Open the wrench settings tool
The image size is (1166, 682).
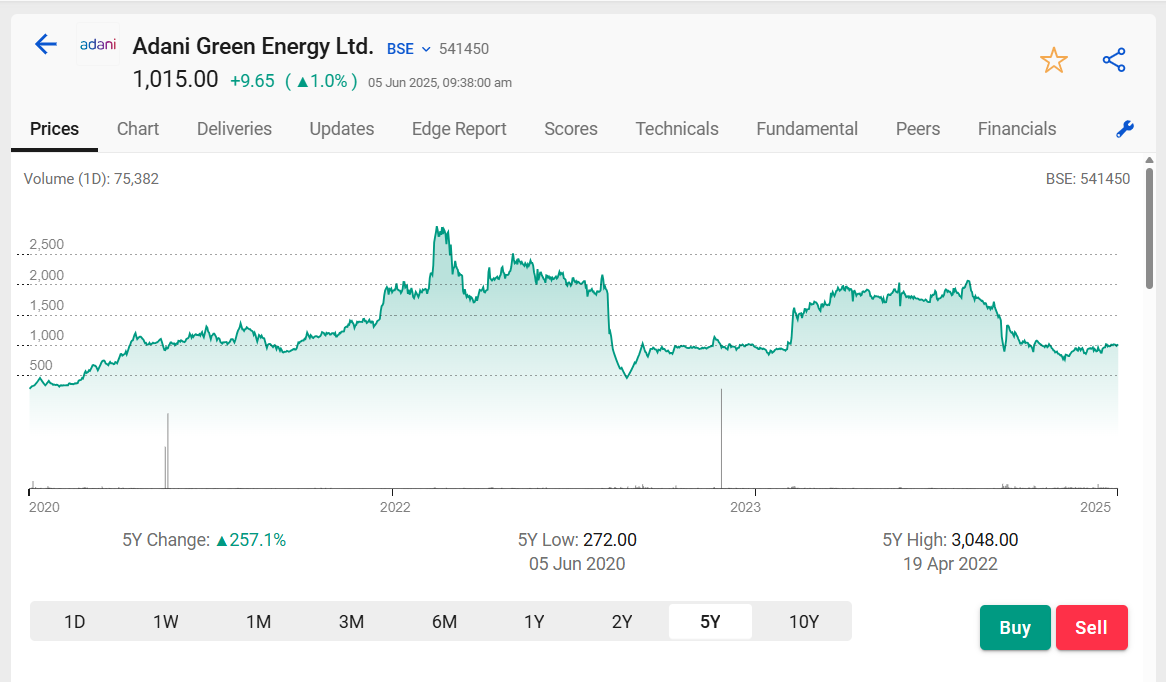[x=1125, y=129]
